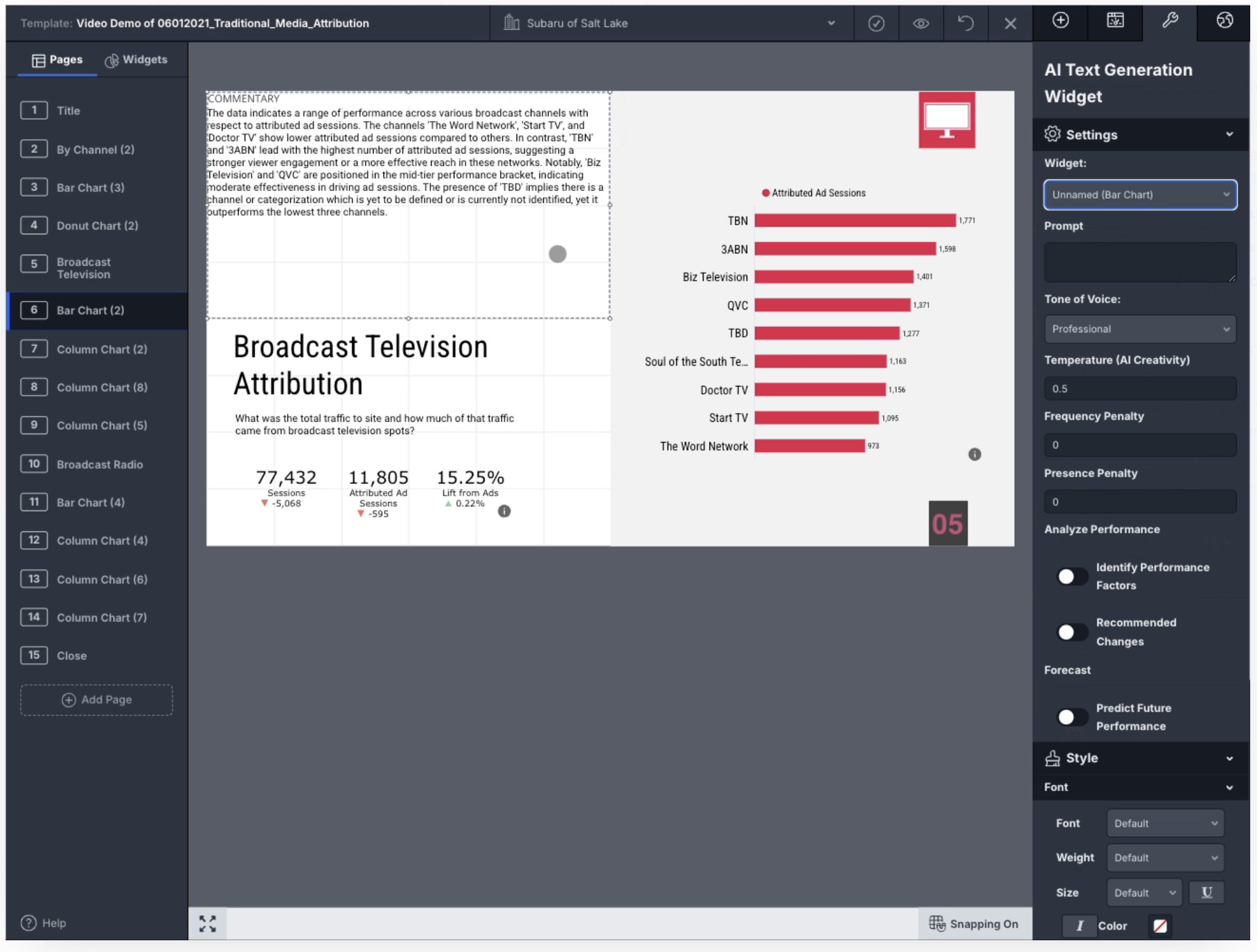1257x952 pixels.
Task: Change Tone of Voice from Professional
Action: click(1140, 329)
